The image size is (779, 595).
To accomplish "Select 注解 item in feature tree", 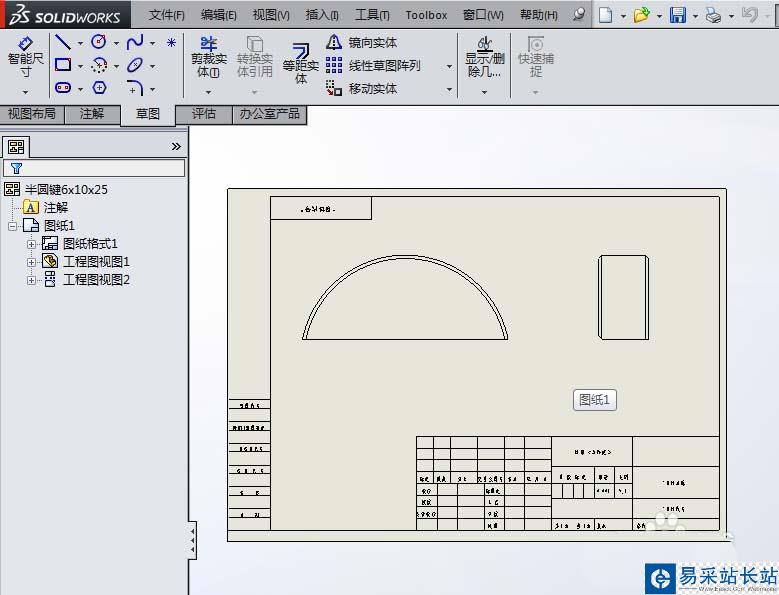I will click(x=55, y=208).
